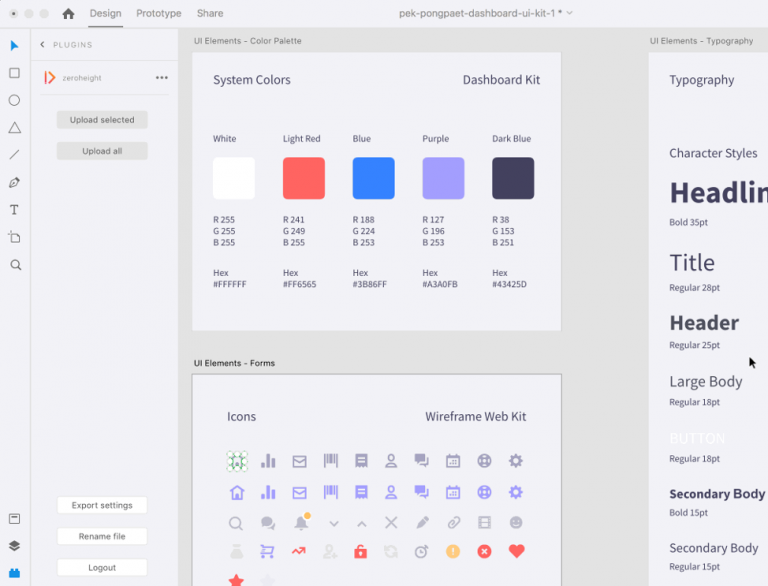The width and height of the screenshot is (768, 586).
Task: Open zeroheight plugin more options menu
Action: coord(162,78)
